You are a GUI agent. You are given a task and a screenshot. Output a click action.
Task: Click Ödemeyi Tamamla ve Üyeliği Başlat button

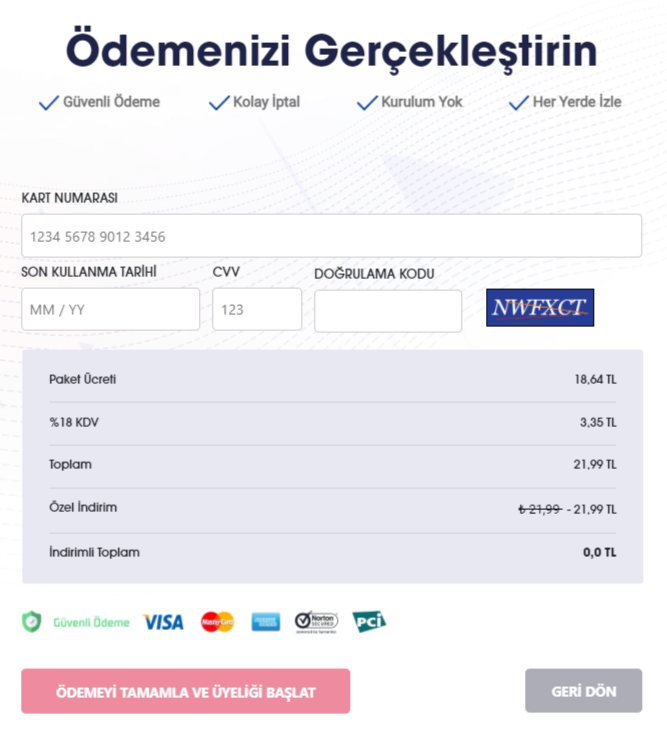pyautogui.click(x=186, y=691)
